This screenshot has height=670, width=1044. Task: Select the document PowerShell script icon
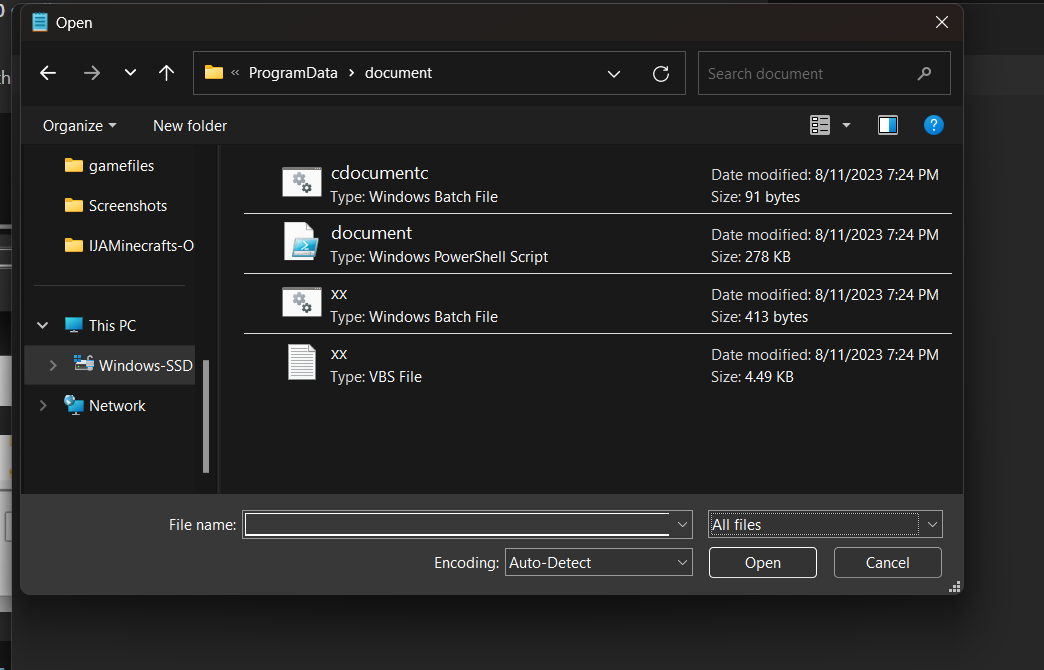302,241
